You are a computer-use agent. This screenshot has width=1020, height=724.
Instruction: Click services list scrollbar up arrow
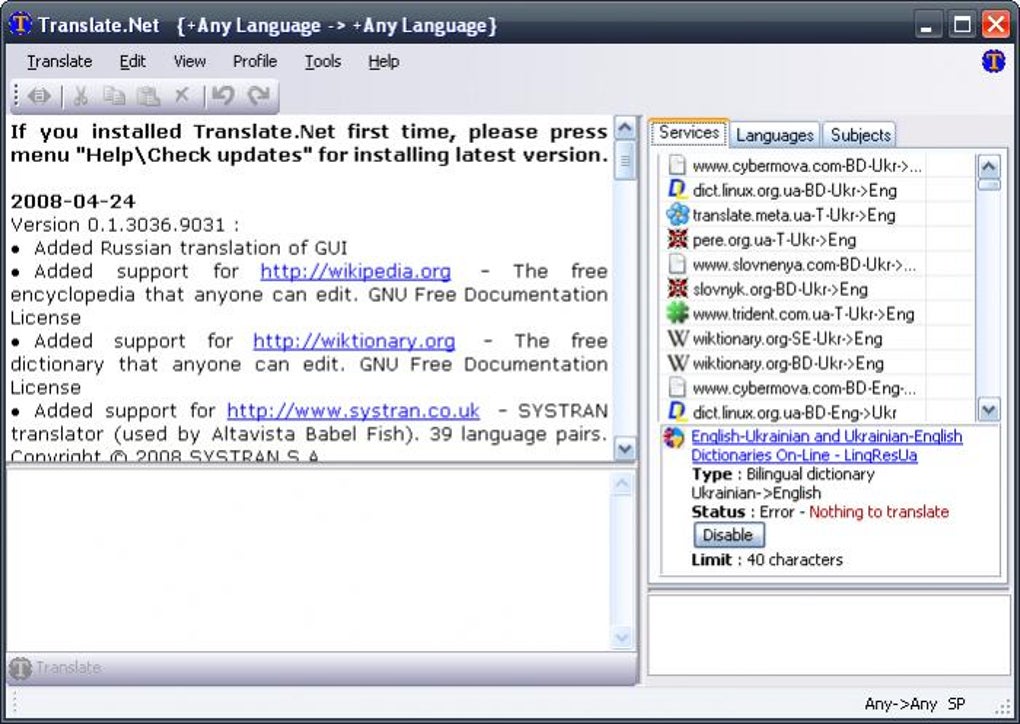pyautogui.click(x=989, y=167)
